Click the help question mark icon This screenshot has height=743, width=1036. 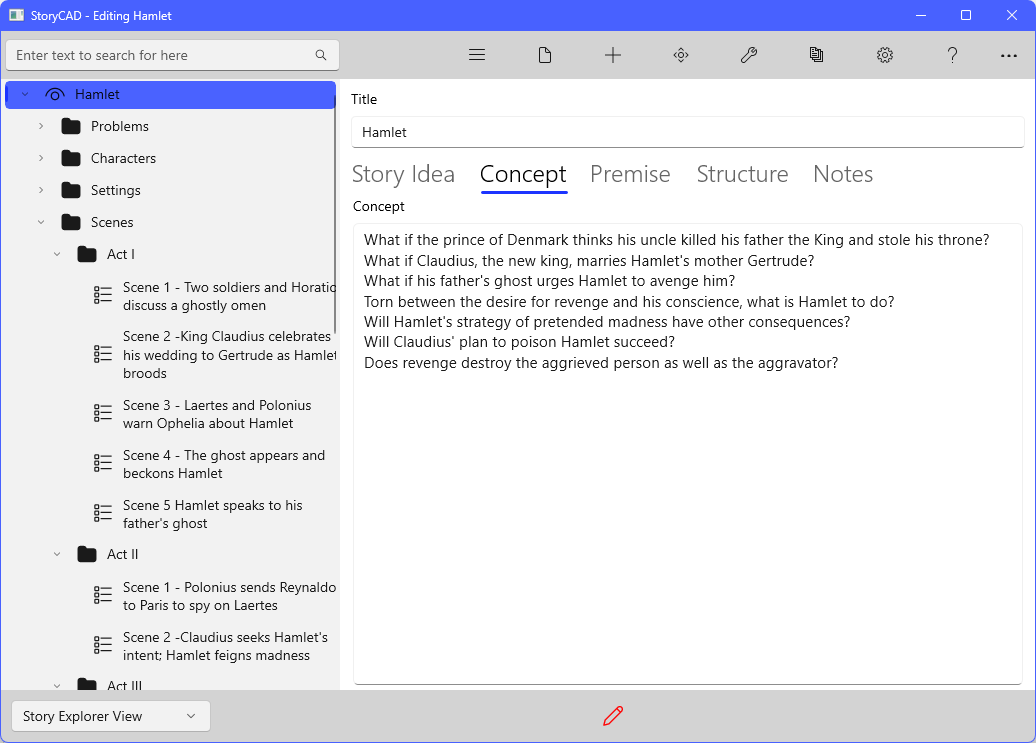(x=953, y=55)
